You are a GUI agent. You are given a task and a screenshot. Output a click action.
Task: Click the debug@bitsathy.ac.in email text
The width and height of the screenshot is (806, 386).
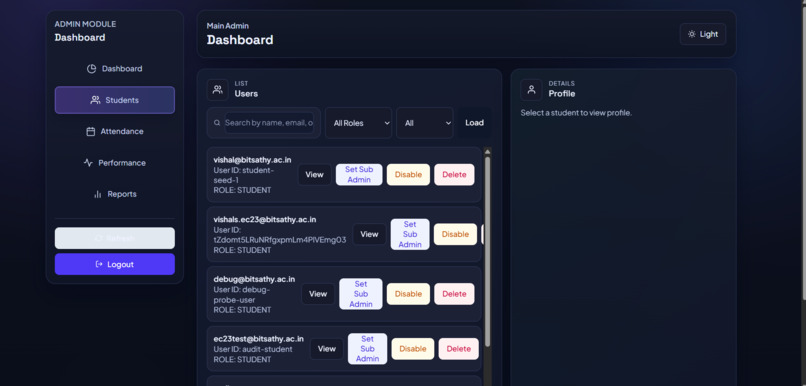click(x=254, y=279)
